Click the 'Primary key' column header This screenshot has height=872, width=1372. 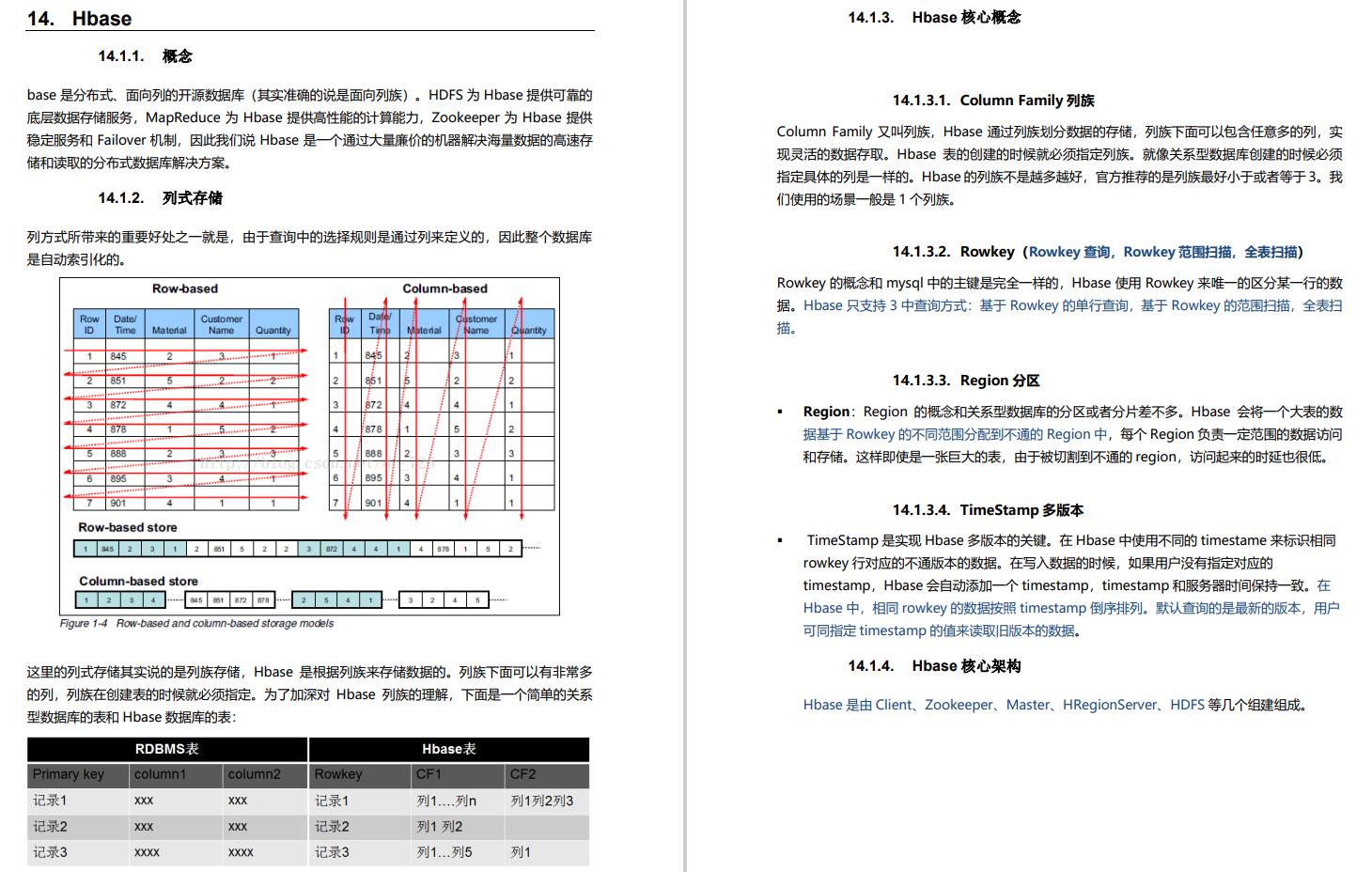coord(77,775)
